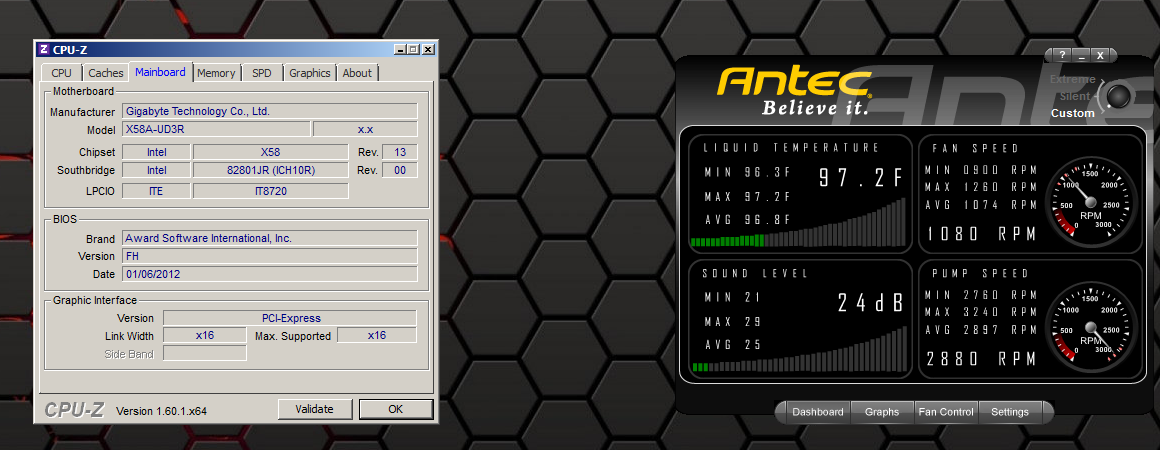Click the sound level bar meter
This screenshot has height=450, width=1160.
798,348
